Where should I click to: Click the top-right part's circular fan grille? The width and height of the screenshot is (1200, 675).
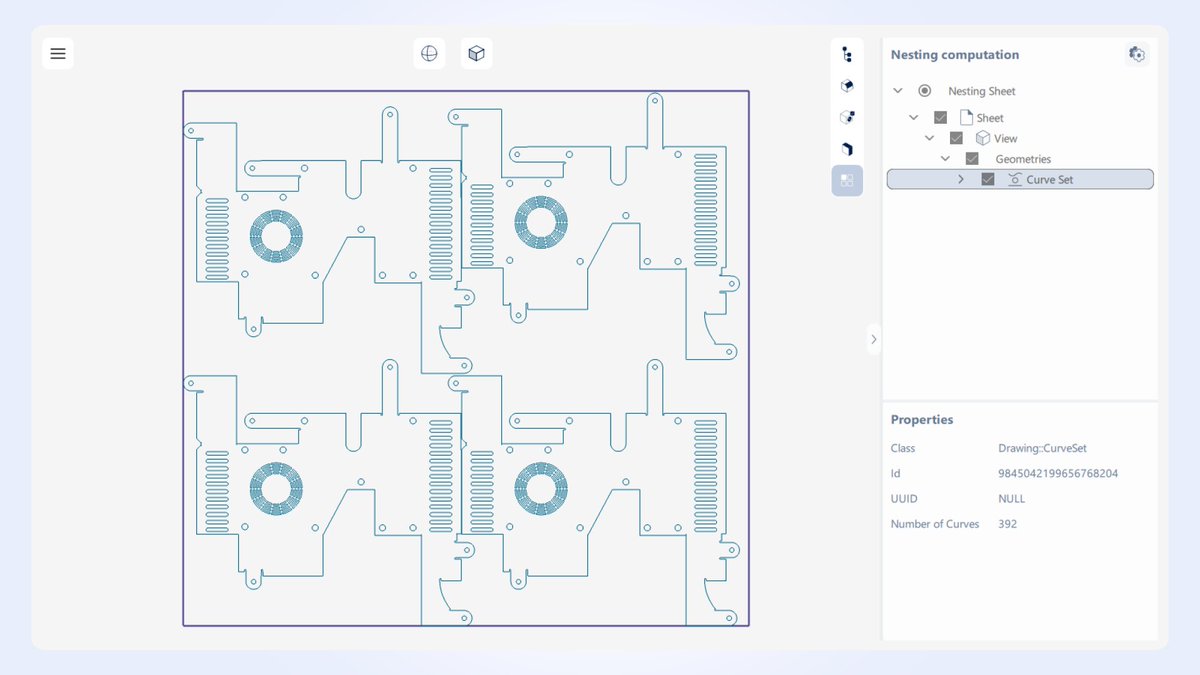(541, 222)
